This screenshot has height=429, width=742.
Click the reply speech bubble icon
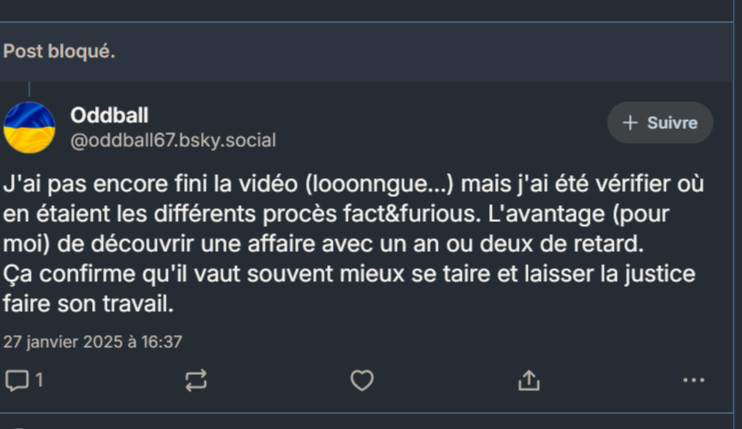click(16, 380)
